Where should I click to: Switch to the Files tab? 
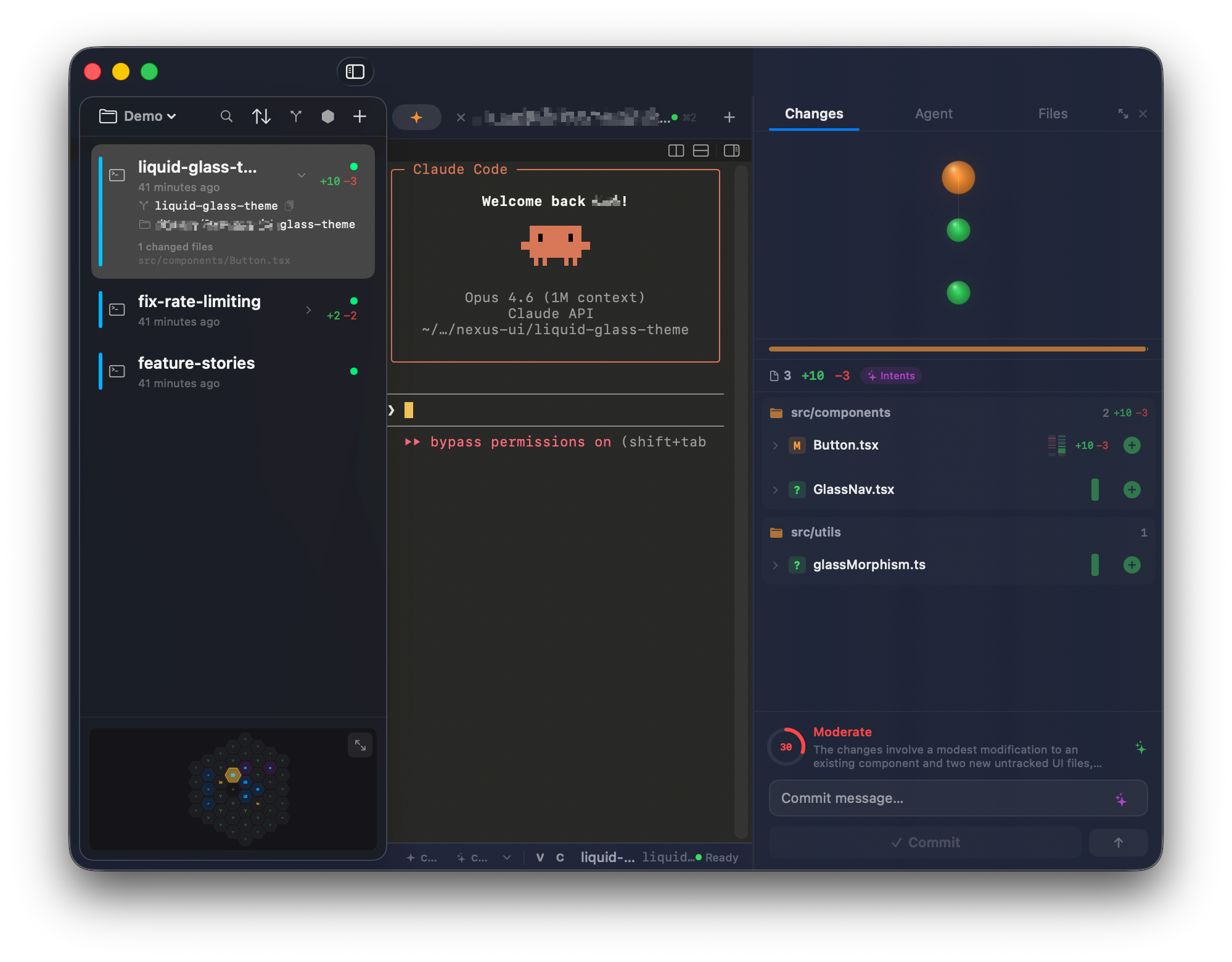1053,114
